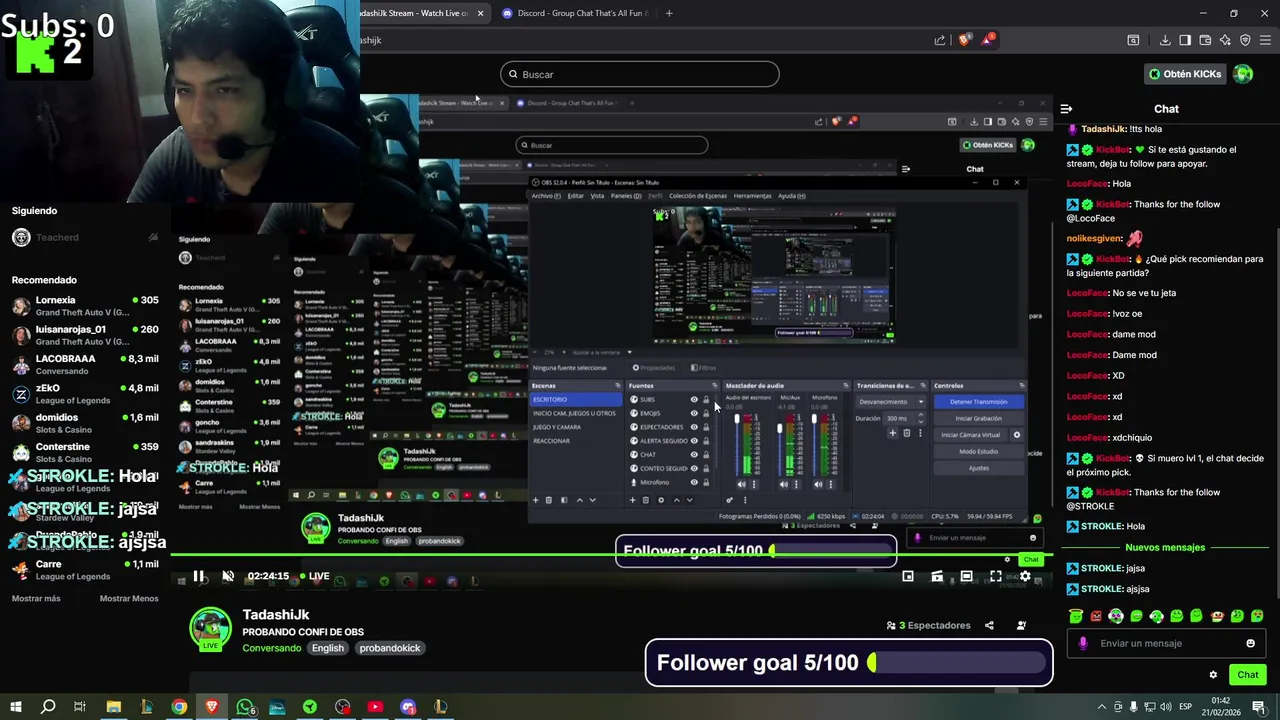Click Mostrar más in the sidebar
1280x720 pixels.
pyautogui.click(x=36, y=598)
